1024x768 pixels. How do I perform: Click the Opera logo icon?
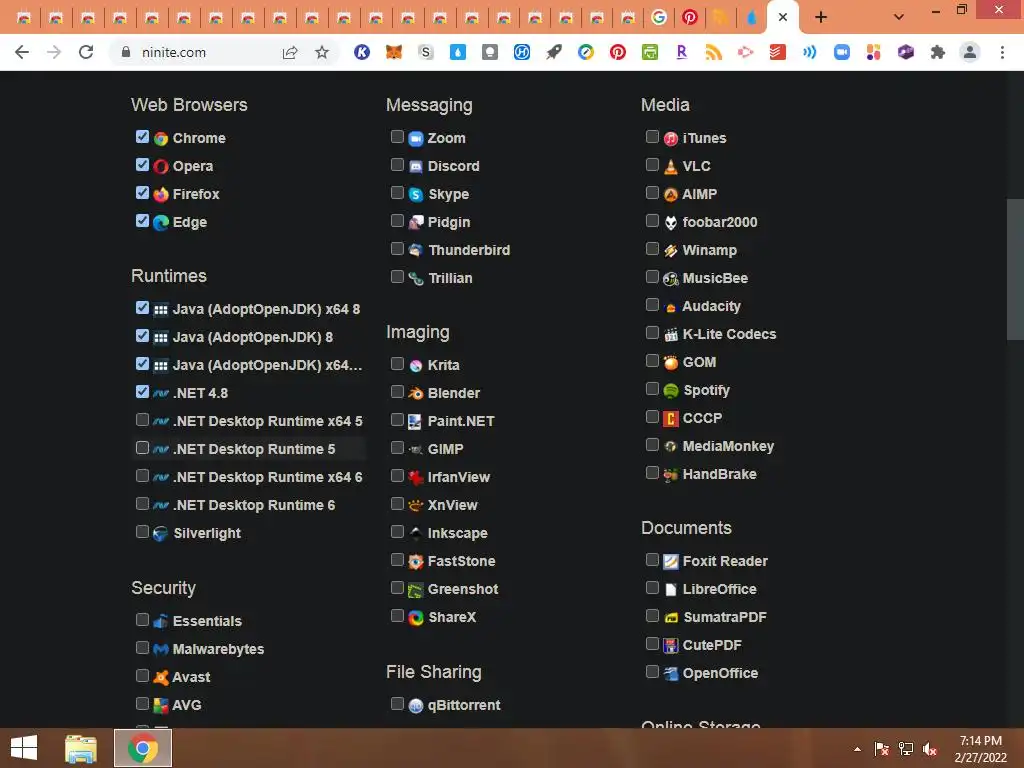tap(161, 167)
